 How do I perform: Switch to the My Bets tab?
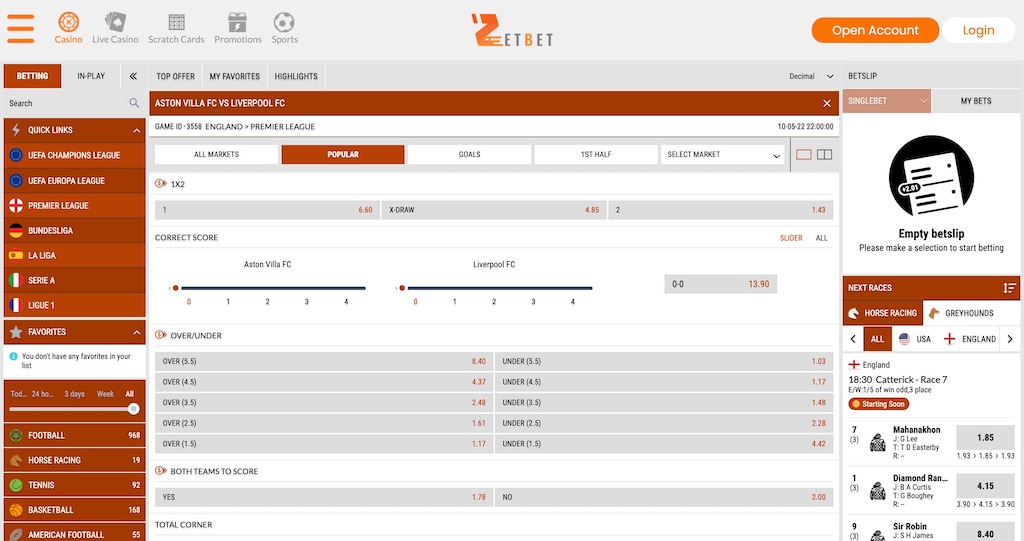(x=976, y=101)
